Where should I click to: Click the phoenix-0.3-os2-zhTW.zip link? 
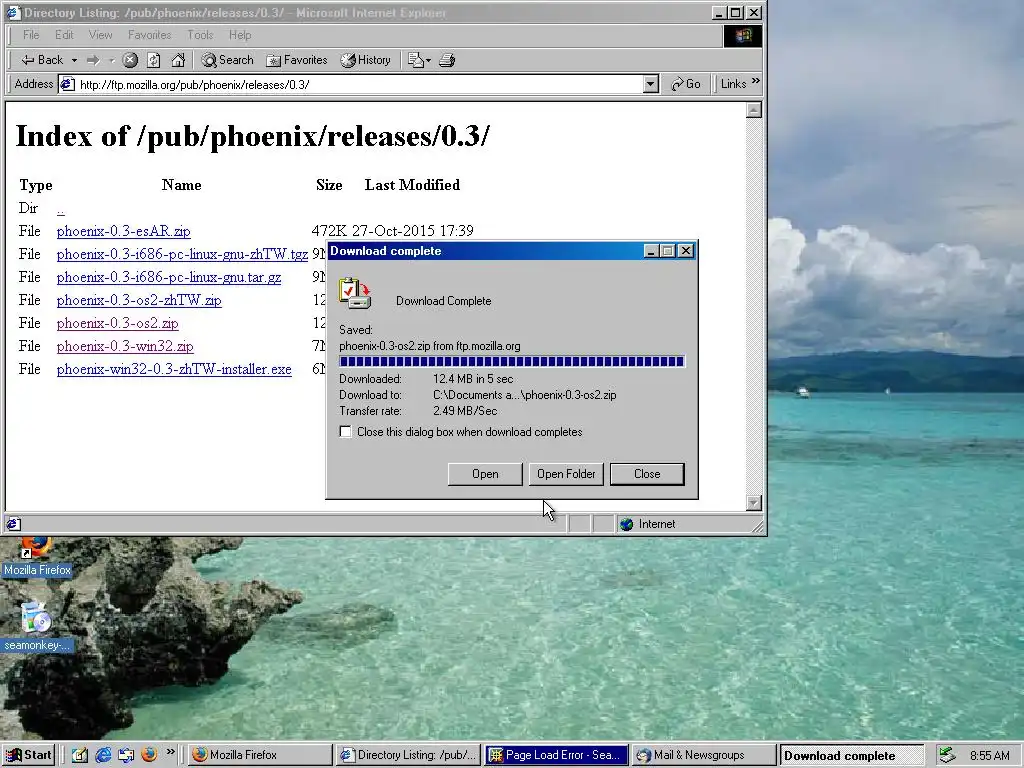[139, 300]
